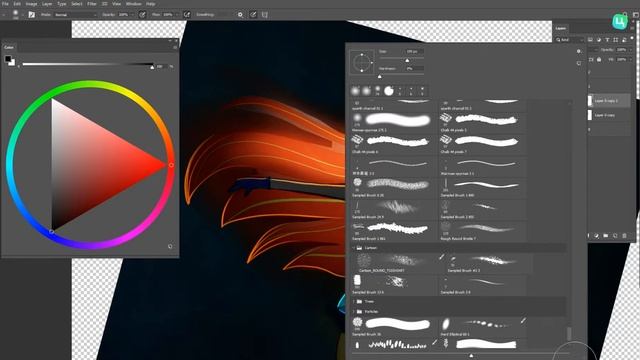
Task: Open the layer filter Kind dropdown
Action: (570, 40)
